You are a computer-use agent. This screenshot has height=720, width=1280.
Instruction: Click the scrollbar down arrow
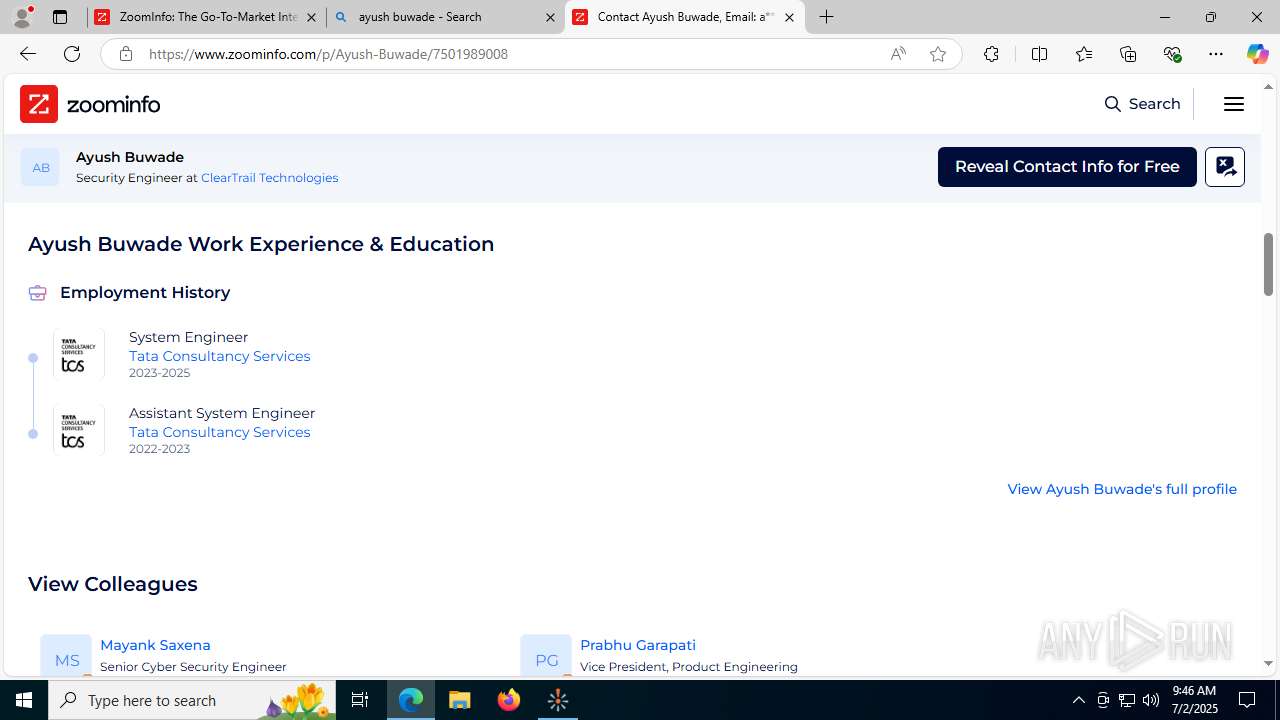pyautogui.click(x=1269, y=663)
